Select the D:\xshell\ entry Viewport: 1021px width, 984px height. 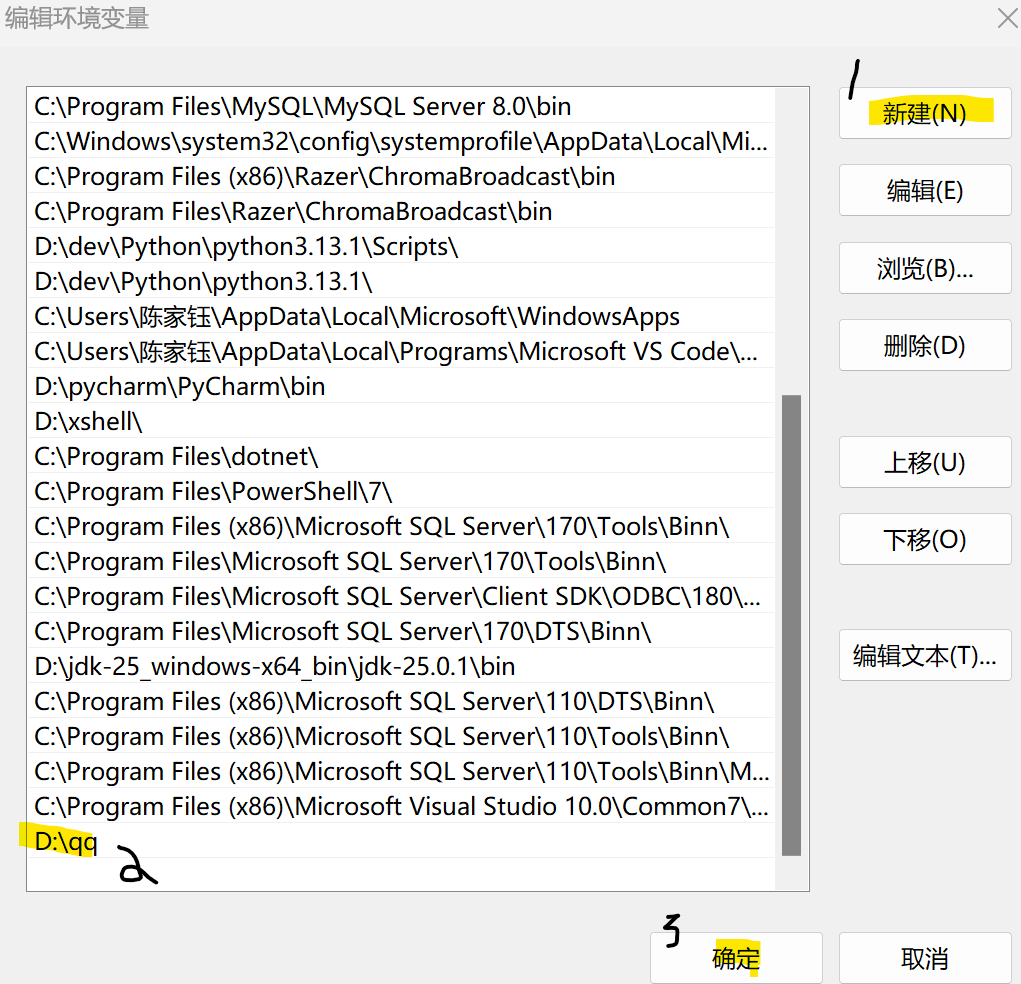click(x=400, y=422)
